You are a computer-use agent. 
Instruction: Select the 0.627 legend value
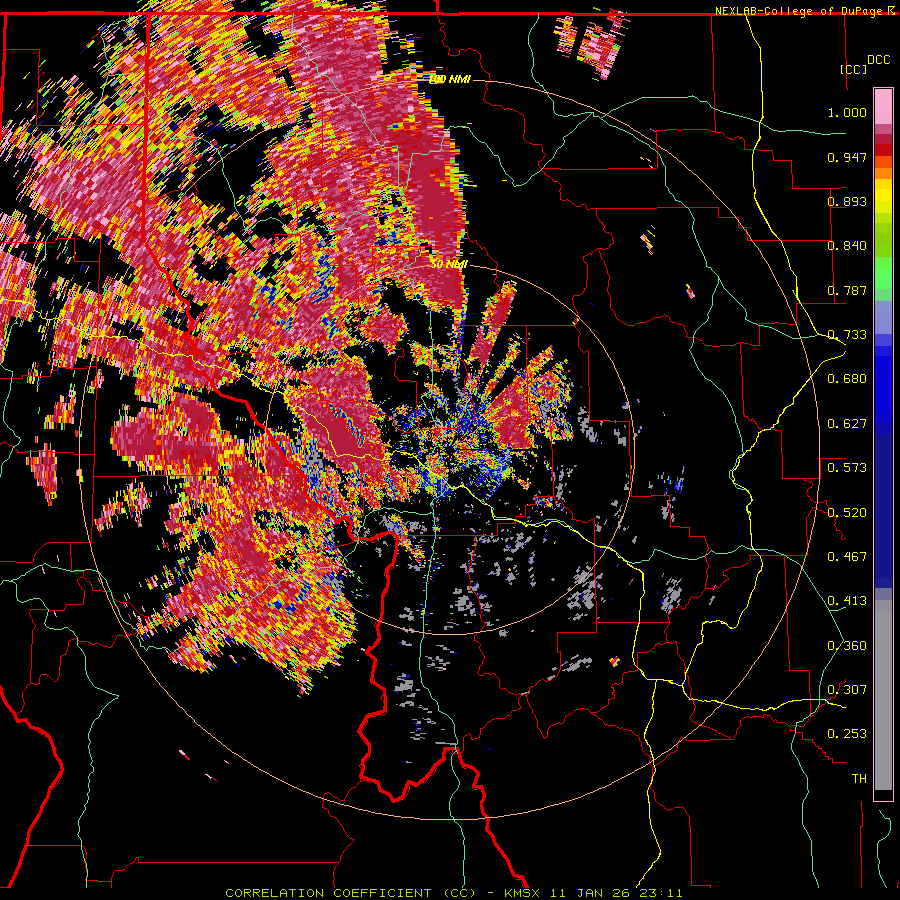847,424
